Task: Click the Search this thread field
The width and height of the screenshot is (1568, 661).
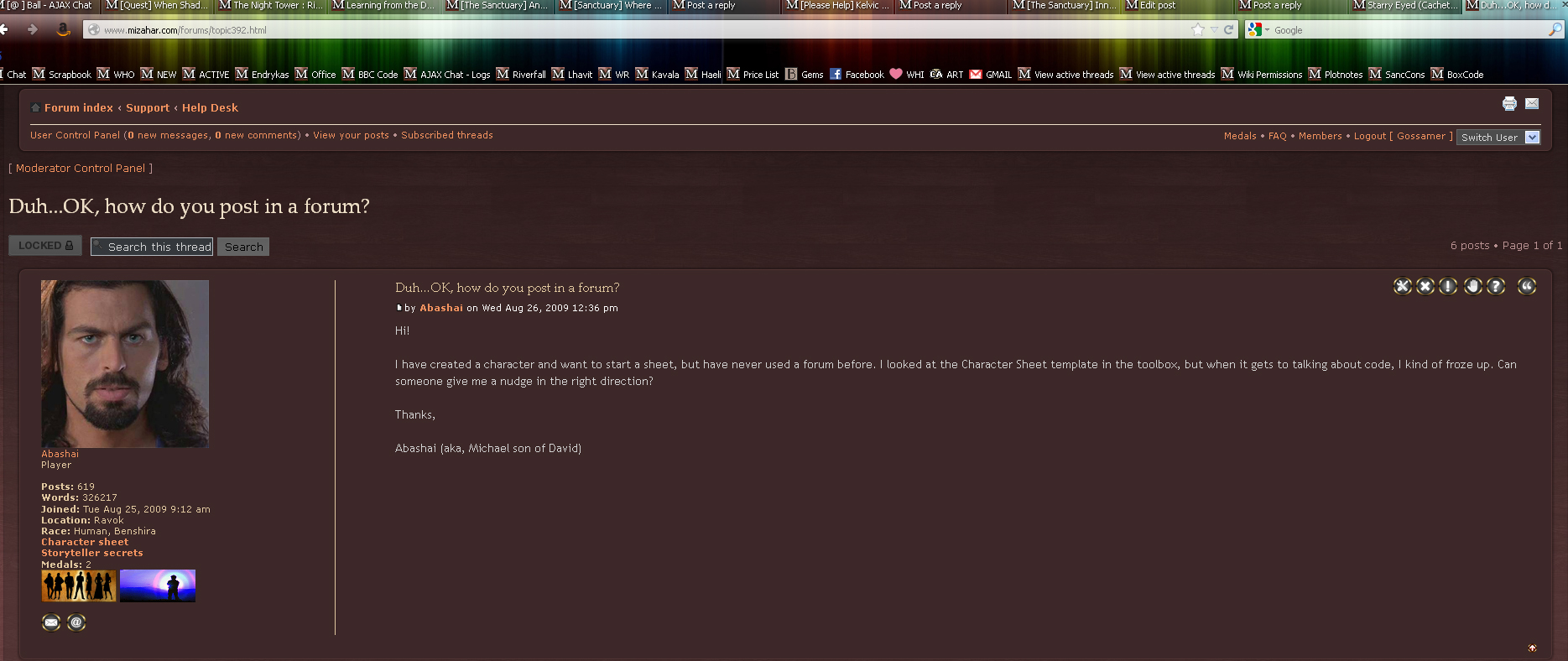Action: pos(152,247)
